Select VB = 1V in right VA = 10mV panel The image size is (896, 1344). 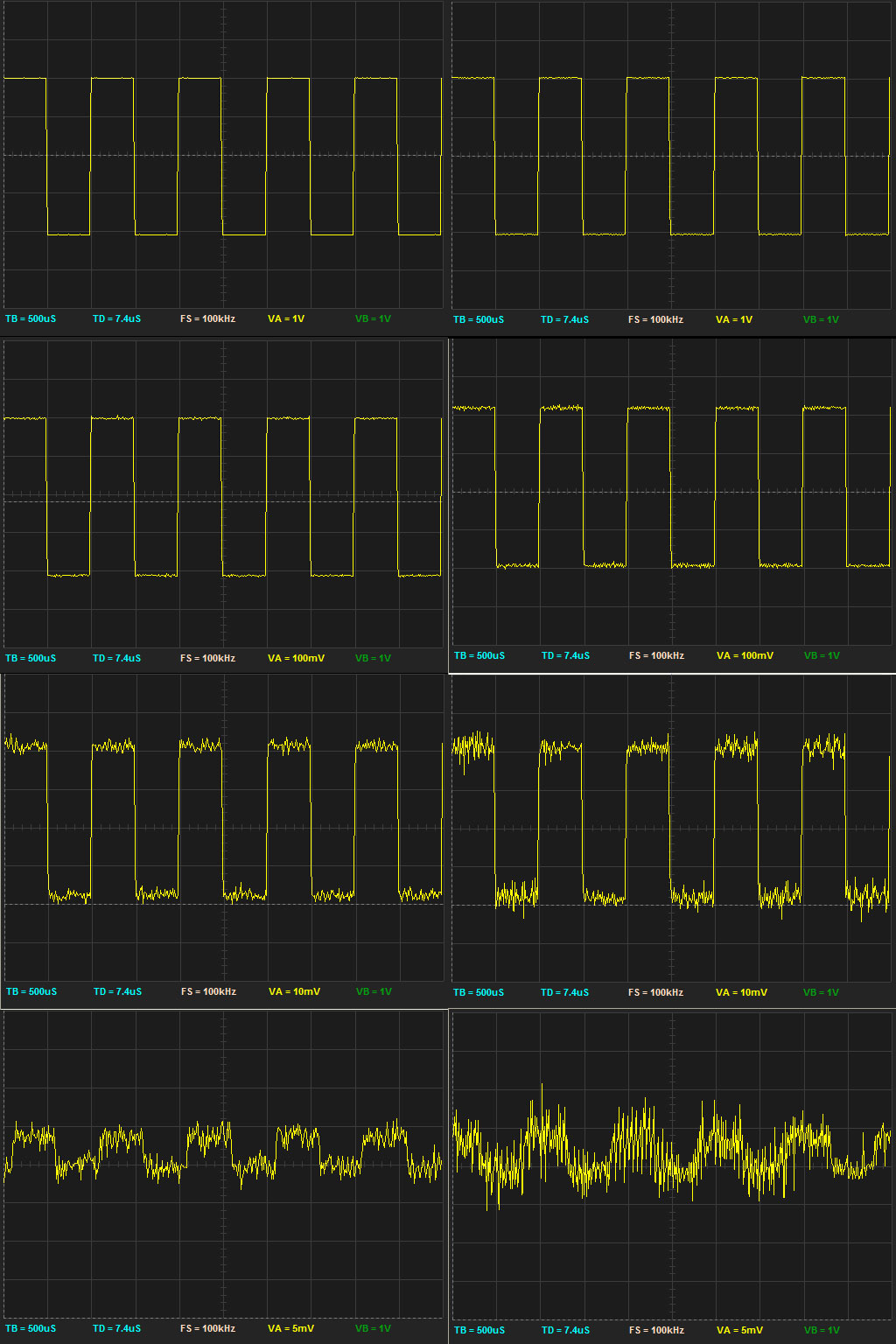click(821, 992)
